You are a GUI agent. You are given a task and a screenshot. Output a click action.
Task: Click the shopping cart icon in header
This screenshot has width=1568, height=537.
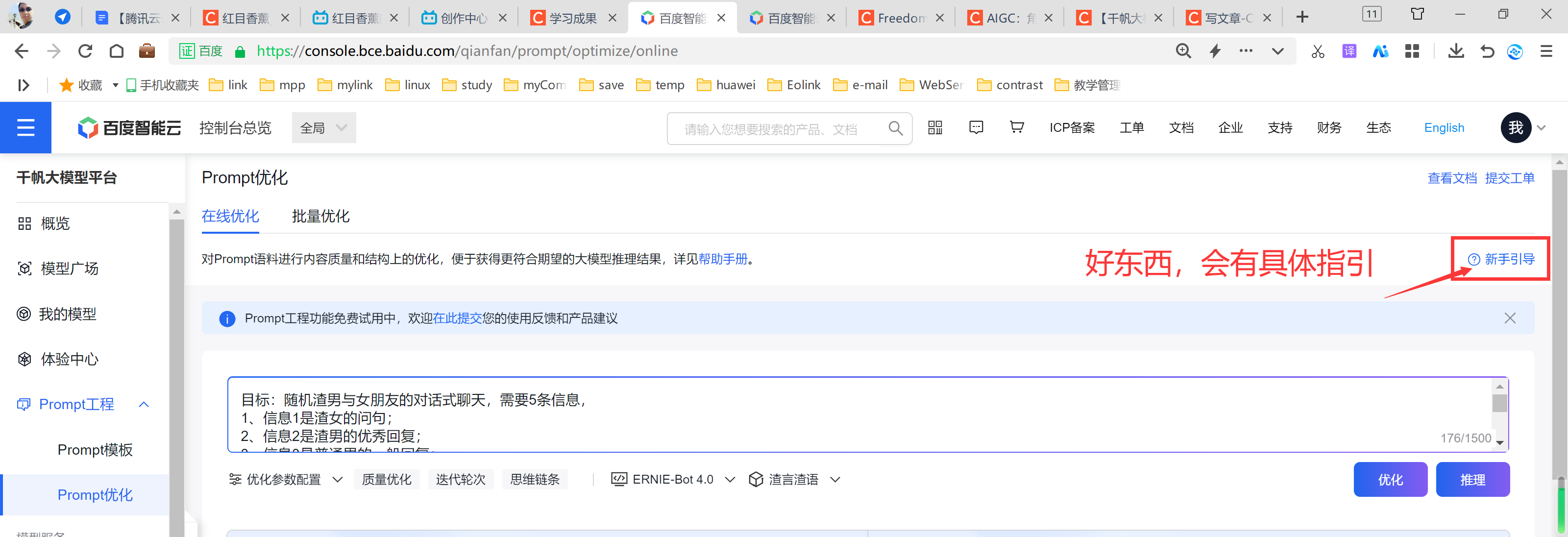coord(1017,127)
